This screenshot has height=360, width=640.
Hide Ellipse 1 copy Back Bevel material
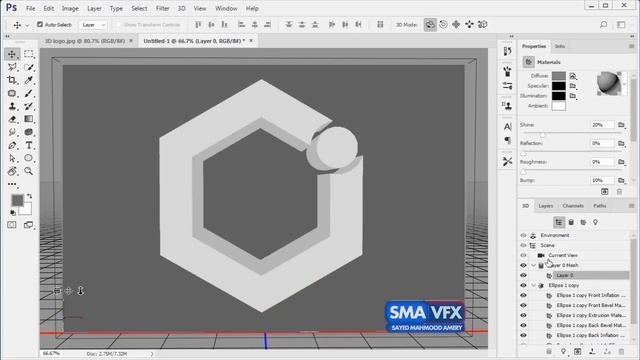(x=523, y=325)
